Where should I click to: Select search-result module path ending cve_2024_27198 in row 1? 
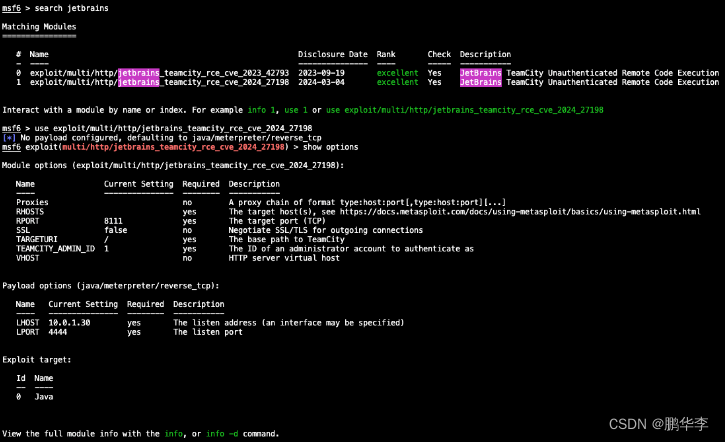coord(160,82)
